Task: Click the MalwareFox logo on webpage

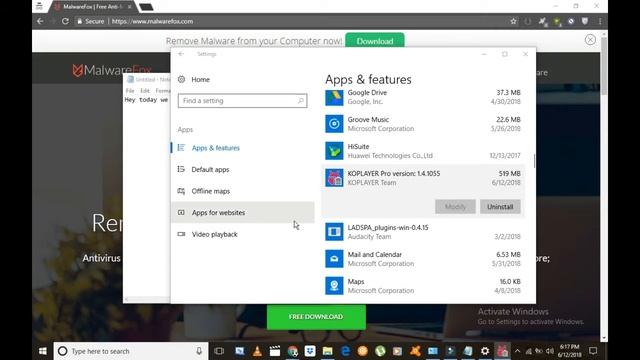Action: tap(111, 70)
